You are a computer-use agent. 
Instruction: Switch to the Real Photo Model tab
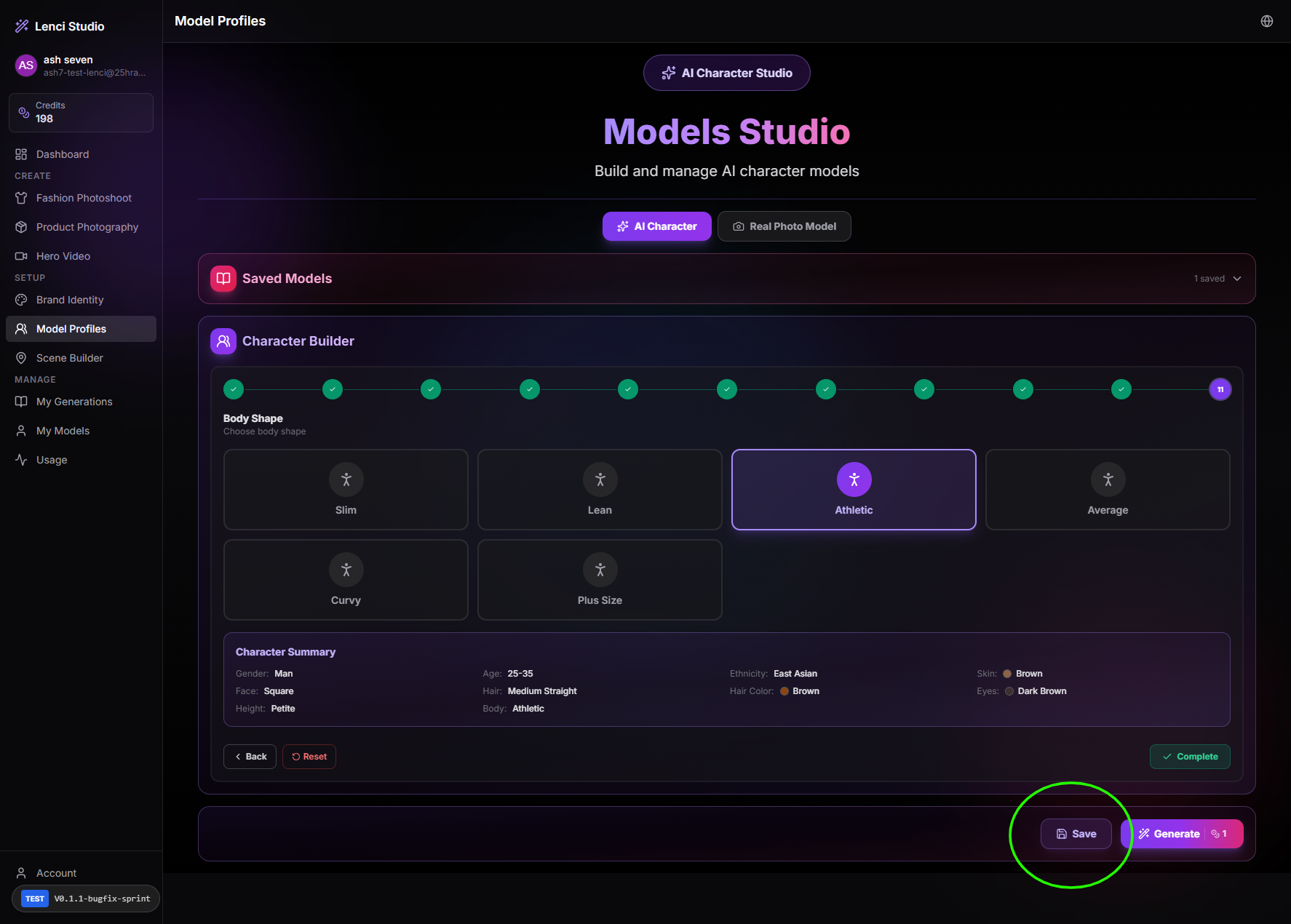(784, 226)
